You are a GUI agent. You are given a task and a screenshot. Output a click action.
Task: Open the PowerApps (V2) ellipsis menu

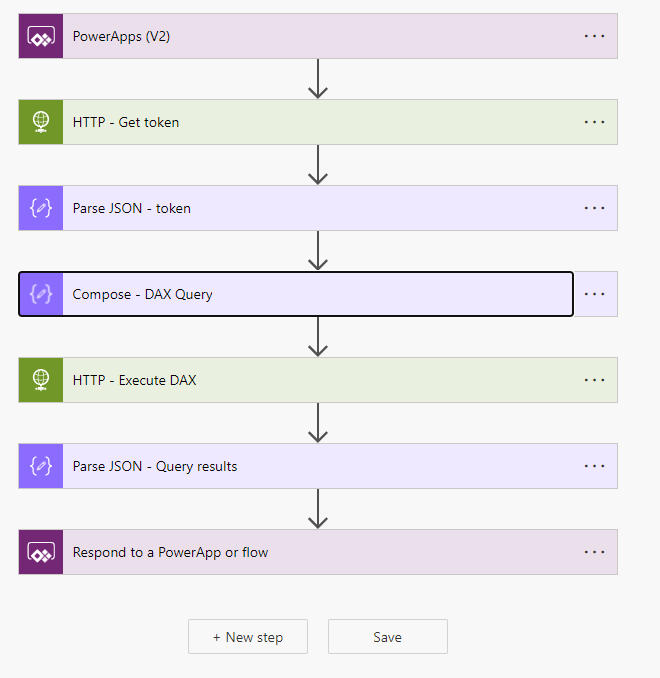coord(595,36)
